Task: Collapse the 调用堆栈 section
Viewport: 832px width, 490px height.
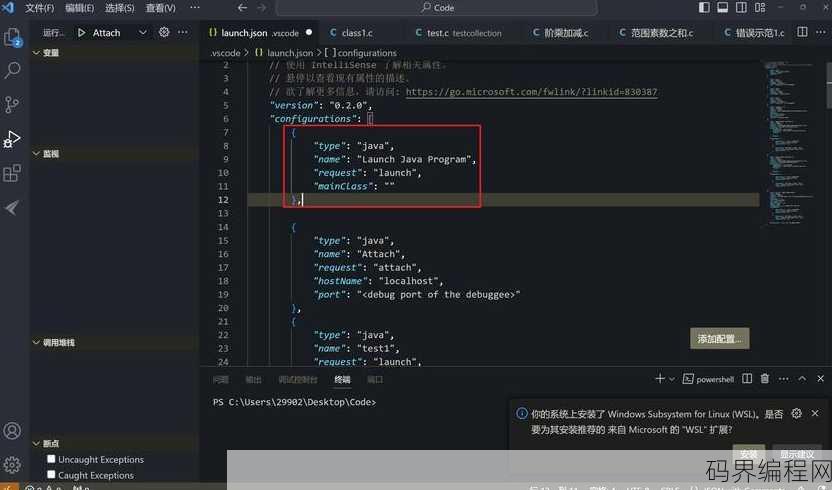Action: pos(37,342)
